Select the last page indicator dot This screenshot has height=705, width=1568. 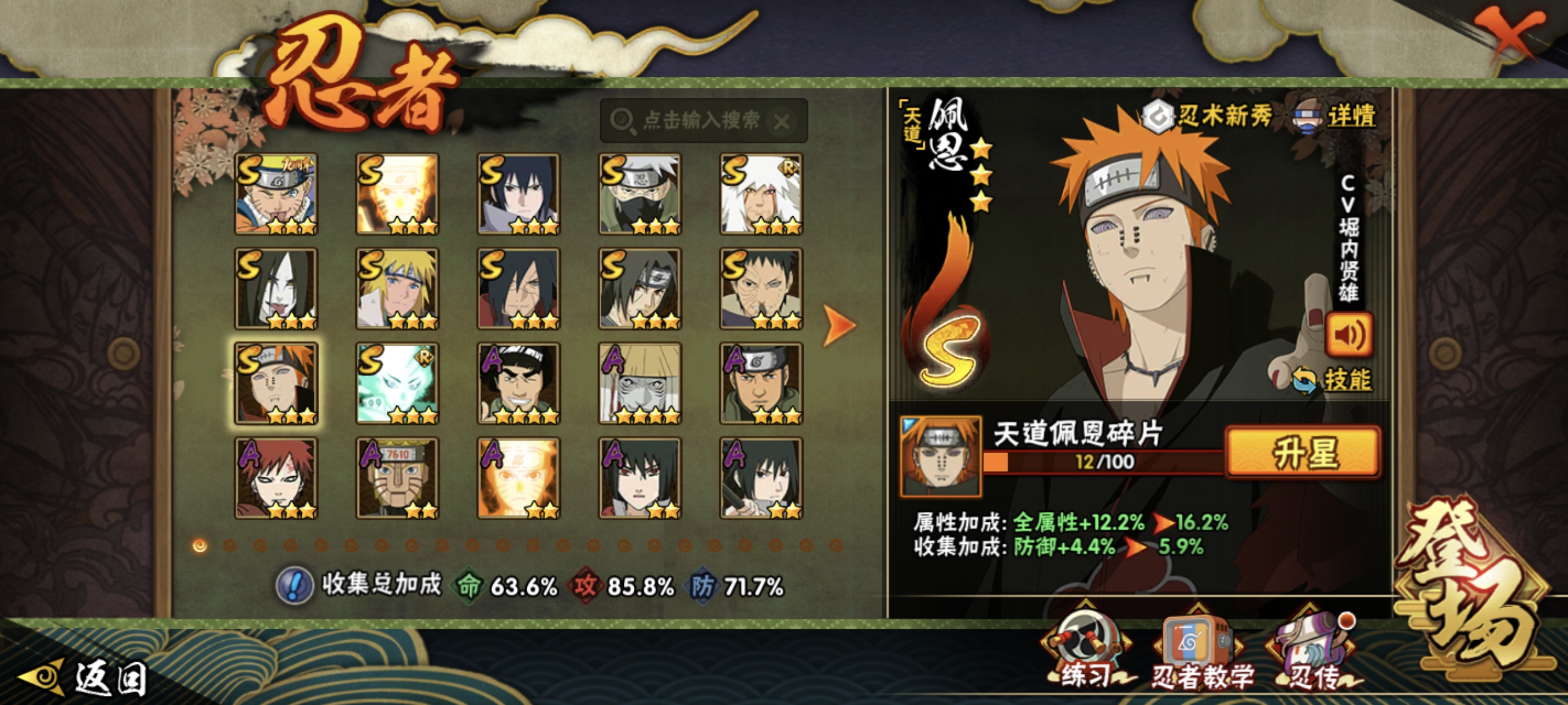pyautogui.click(x=837, y=545)
